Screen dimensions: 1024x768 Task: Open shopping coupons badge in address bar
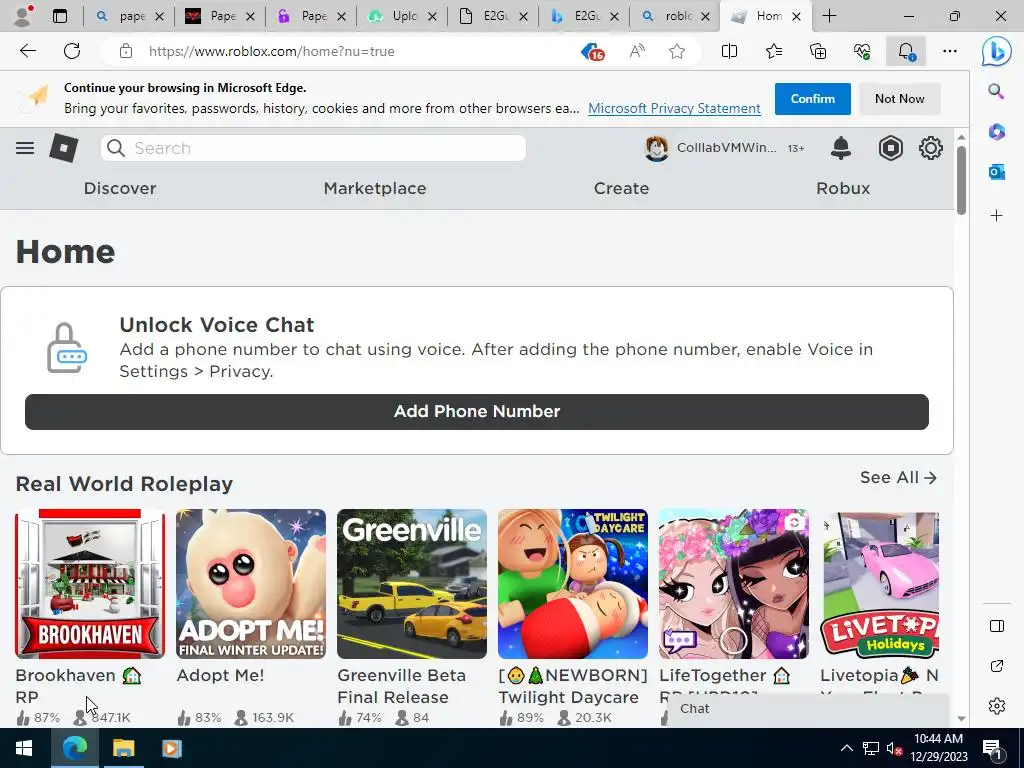tap(593, 52)
